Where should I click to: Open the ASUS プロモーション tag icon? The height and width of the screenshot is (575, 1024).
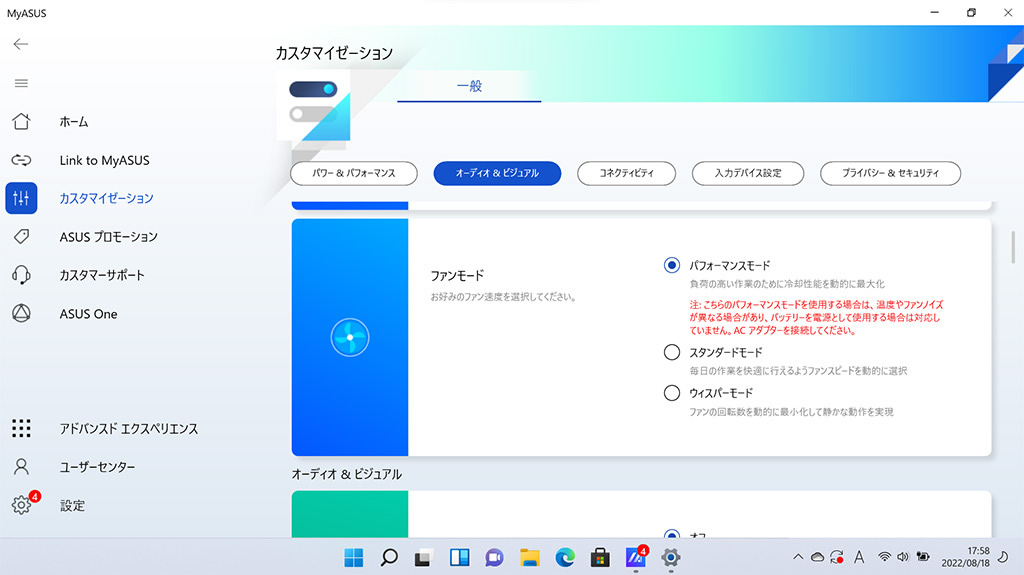(x=21, y=237)
